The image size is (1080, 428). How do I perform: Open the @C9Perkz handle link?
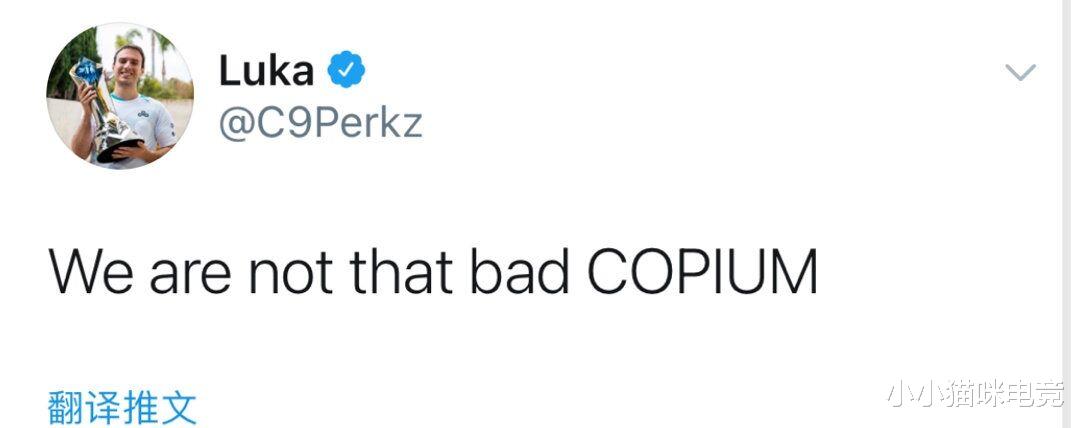(x=320, y=124)
